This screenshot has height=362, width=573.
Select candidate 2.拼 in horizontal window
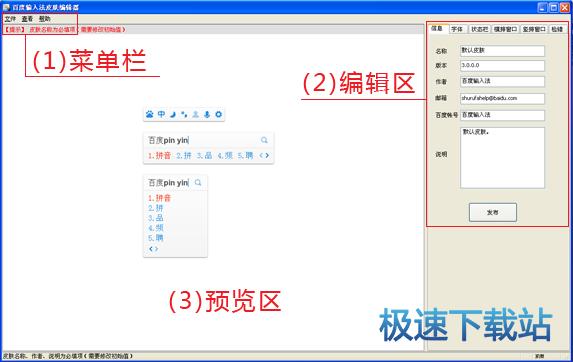point(184,156)
